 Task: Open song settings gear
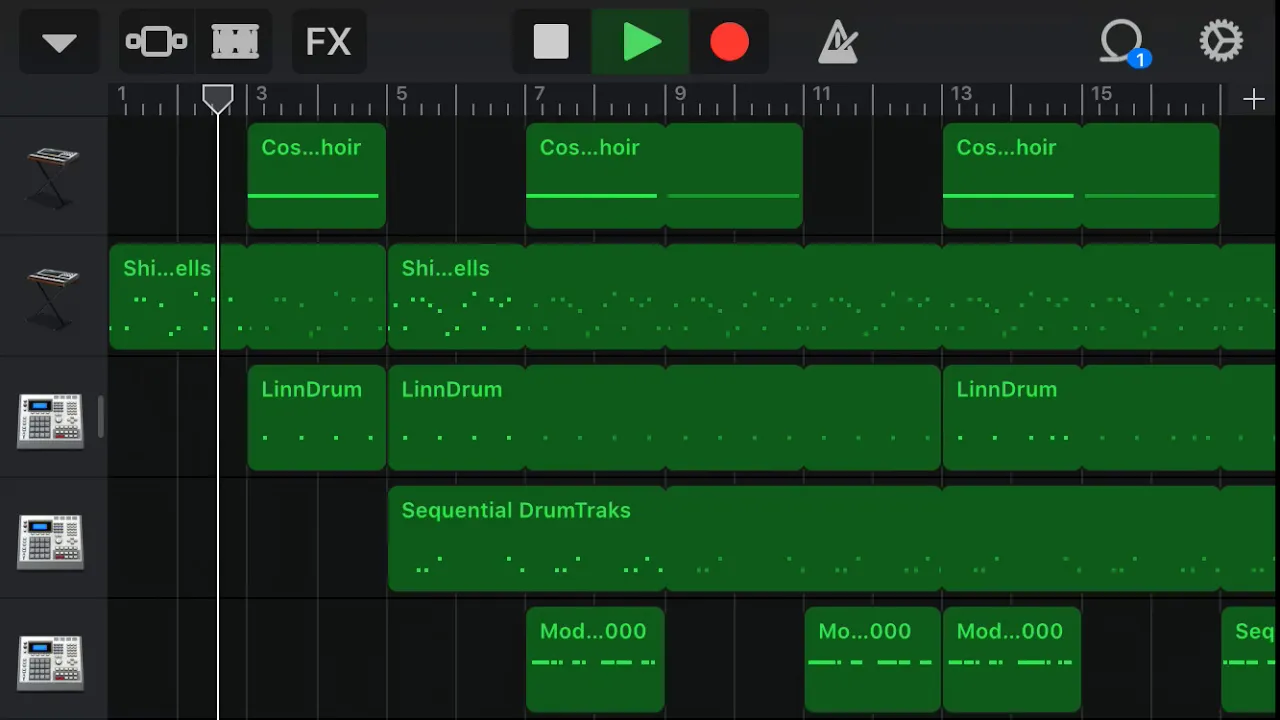click(x=1221, y=42)
